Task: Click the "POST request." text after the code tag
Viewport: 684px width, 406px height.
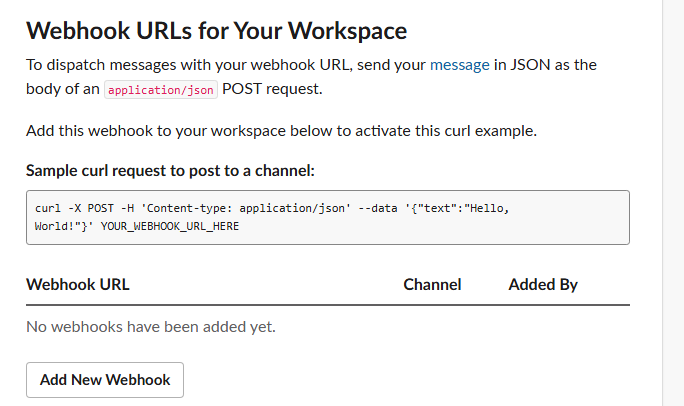Action: coord(272,89)
